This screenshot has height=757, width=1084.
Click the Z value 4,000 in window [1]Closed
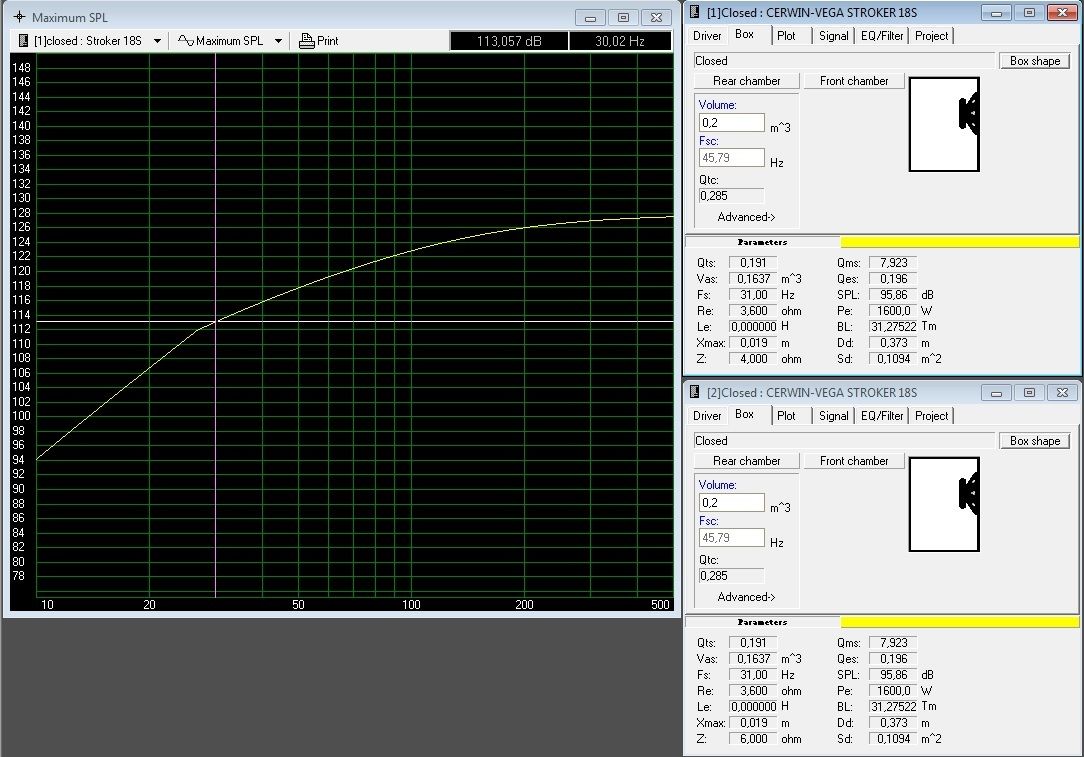tap(753, 359)
